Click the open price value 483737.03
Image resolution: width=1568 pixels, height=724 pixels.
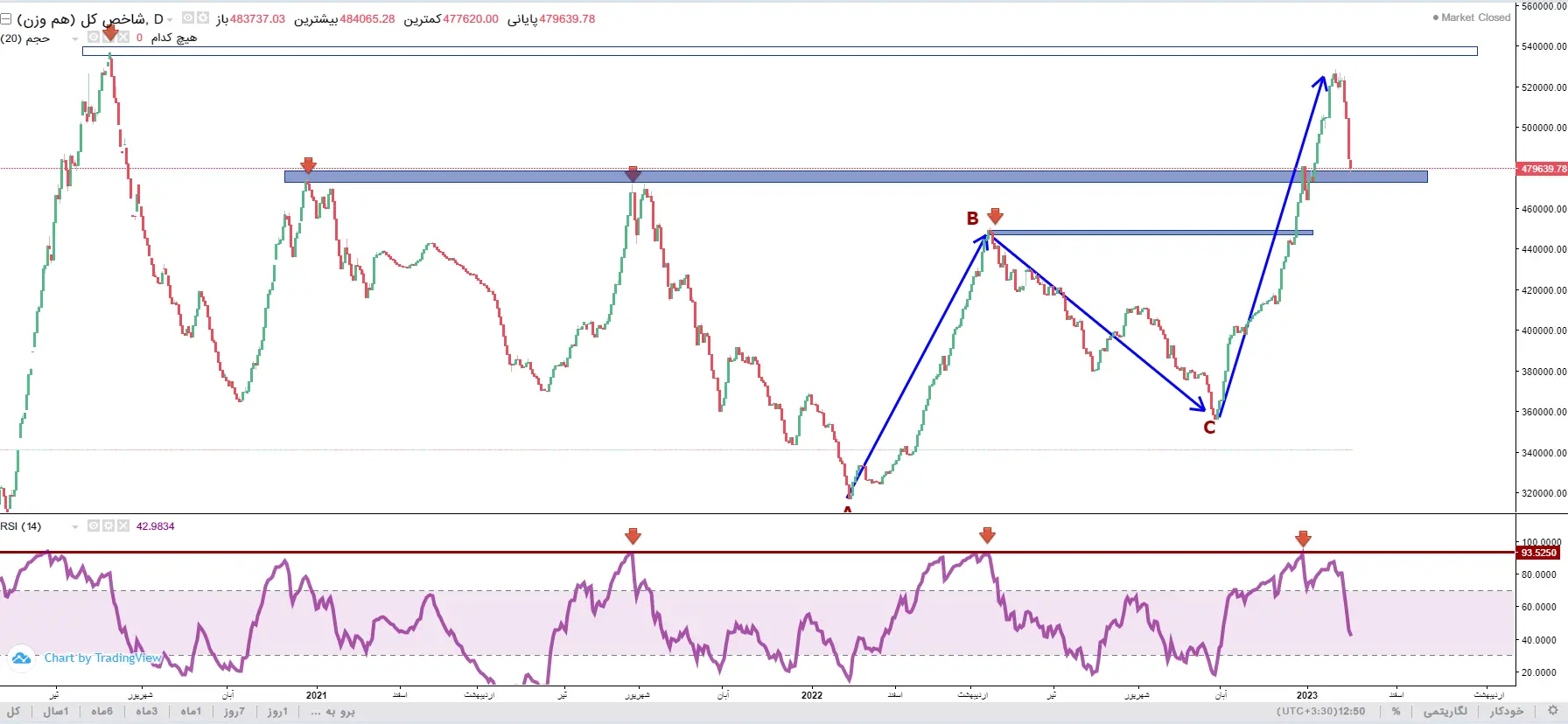pyautogui.click(x=257, y=18)
